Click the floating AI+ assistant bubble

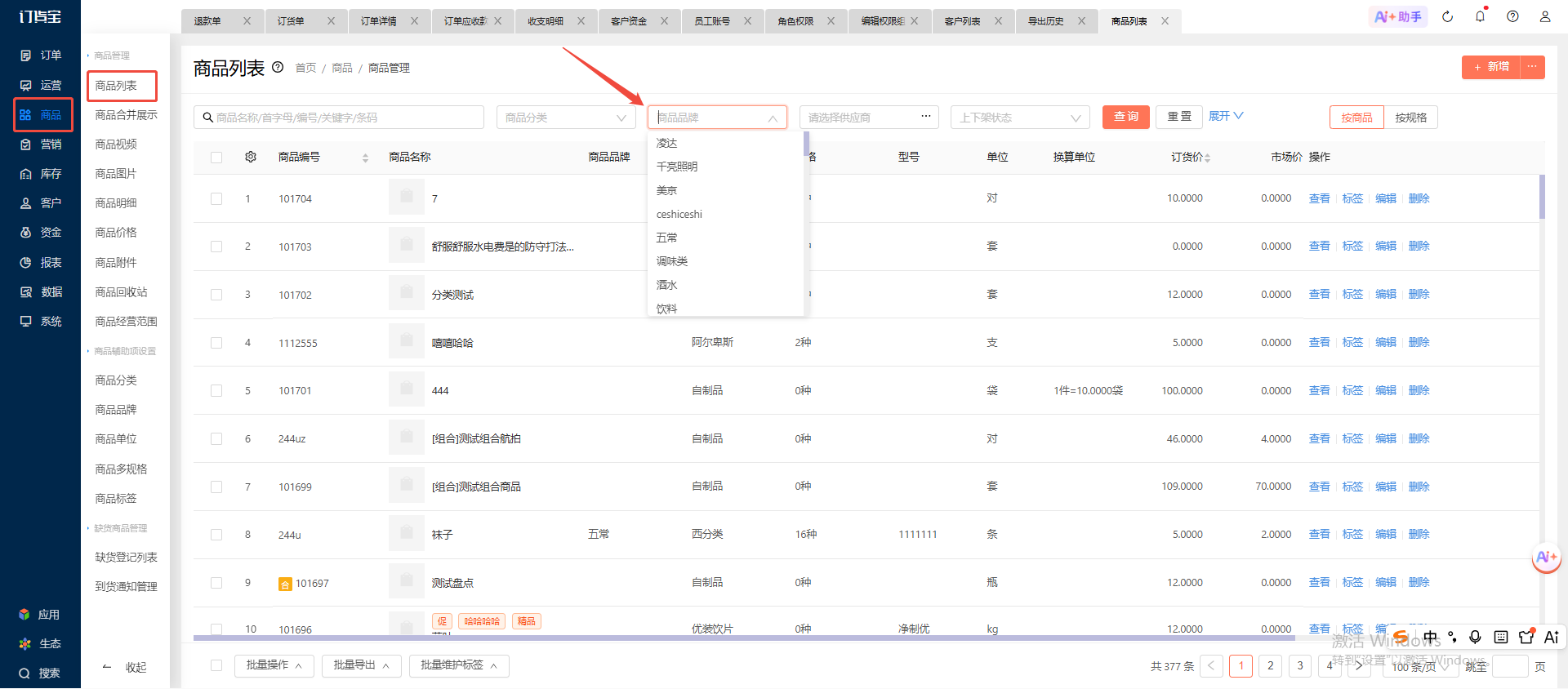pos(1547,558)
